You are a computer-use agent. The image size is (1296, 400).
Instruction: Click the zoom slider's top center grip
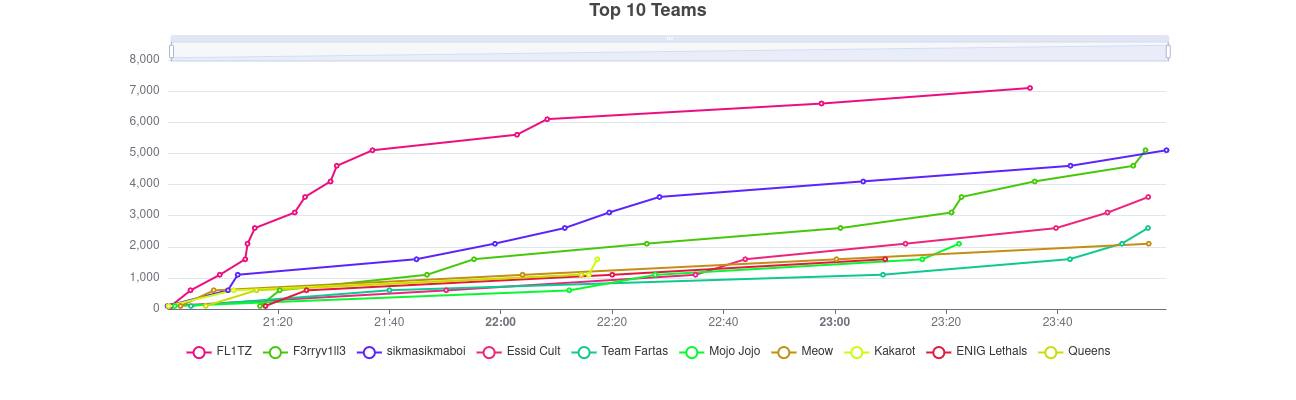669,38
